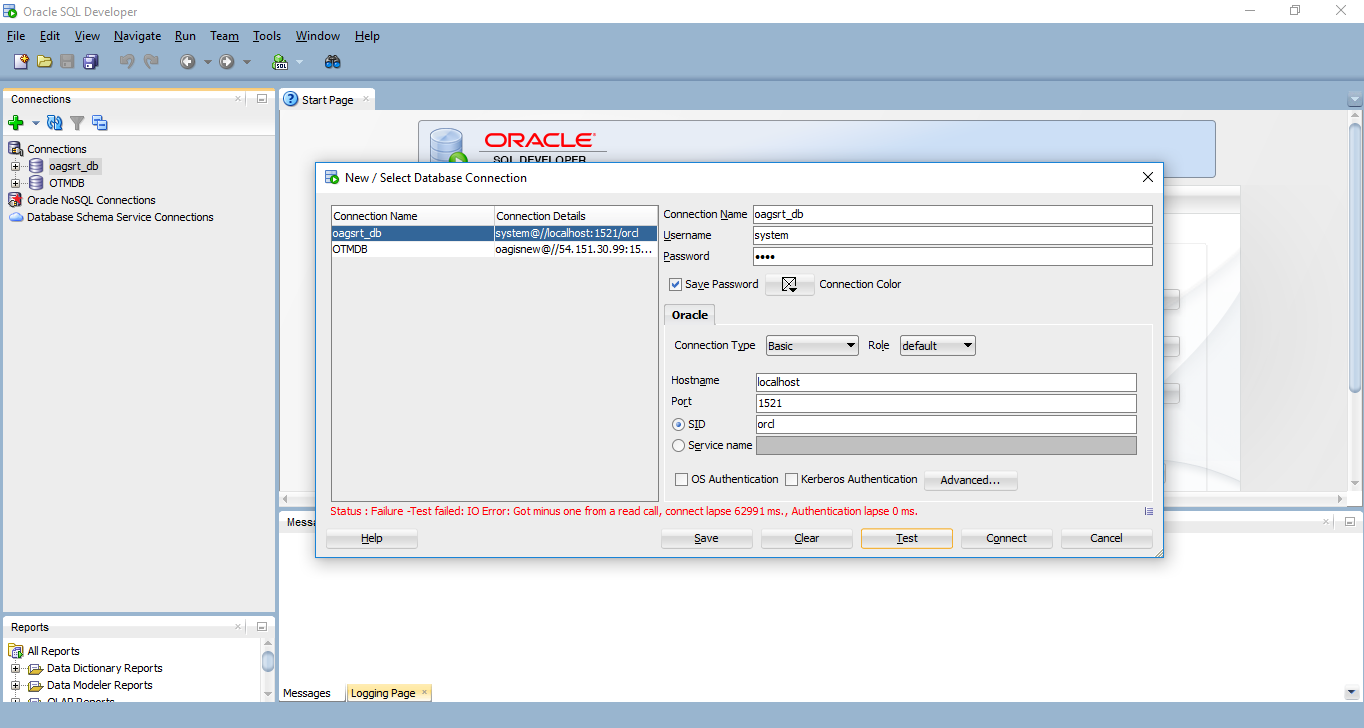Click the New file toolbar icon

pos(21,62)
